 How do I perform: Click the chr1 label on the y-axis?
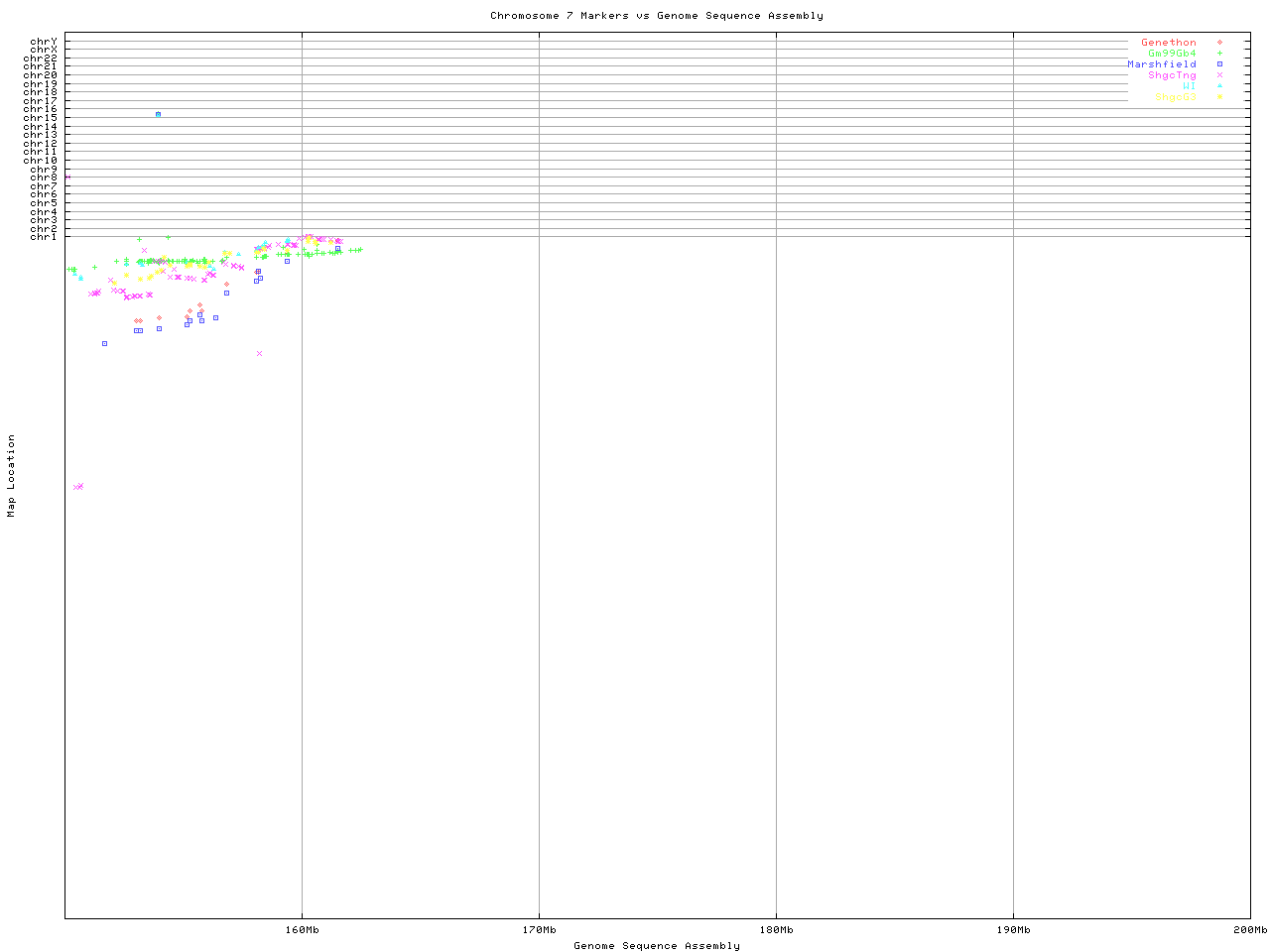[43, 236]
